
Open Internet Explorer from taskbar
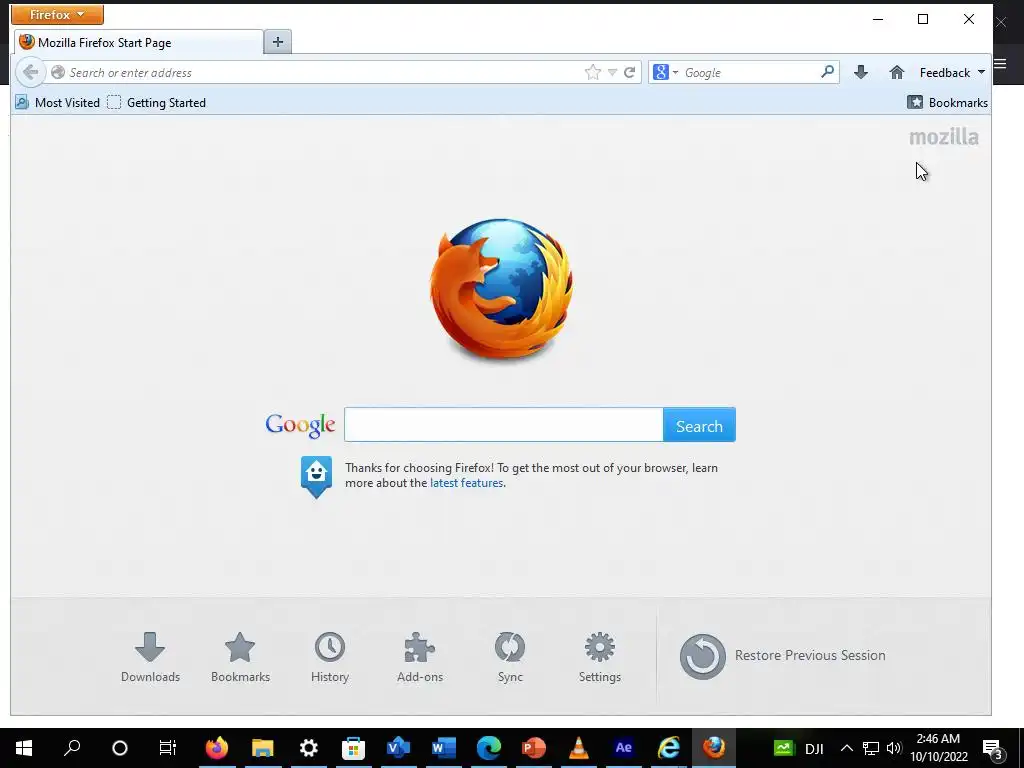point(669,748)
